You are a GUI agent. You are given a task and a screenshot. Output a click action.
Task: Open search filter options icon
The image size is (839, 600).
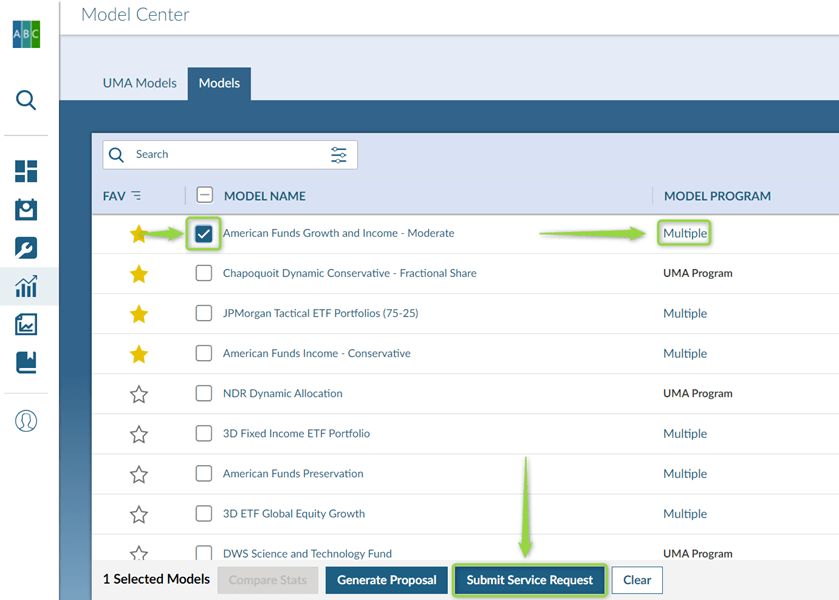339,155
